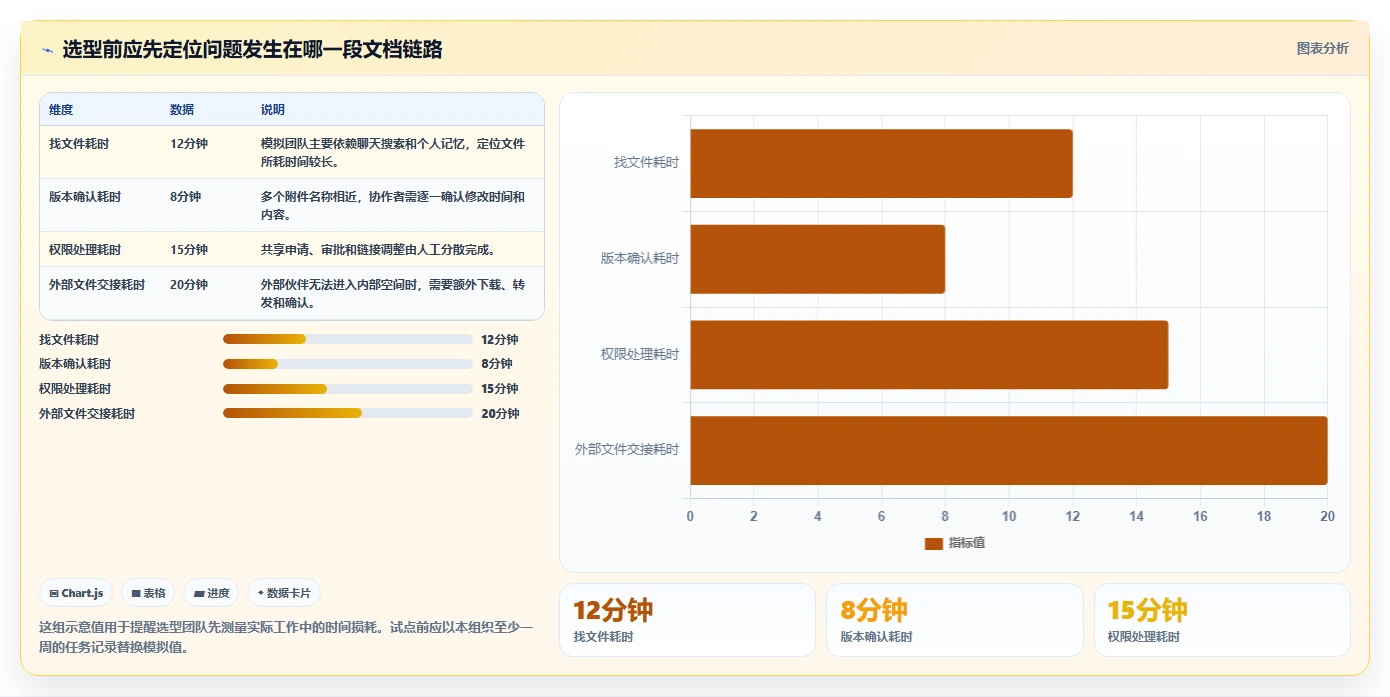This screenshot has width=1390, height=697.
Task: Click the description starting 多个附件名称相近
Action: click(x=393, y=206)
